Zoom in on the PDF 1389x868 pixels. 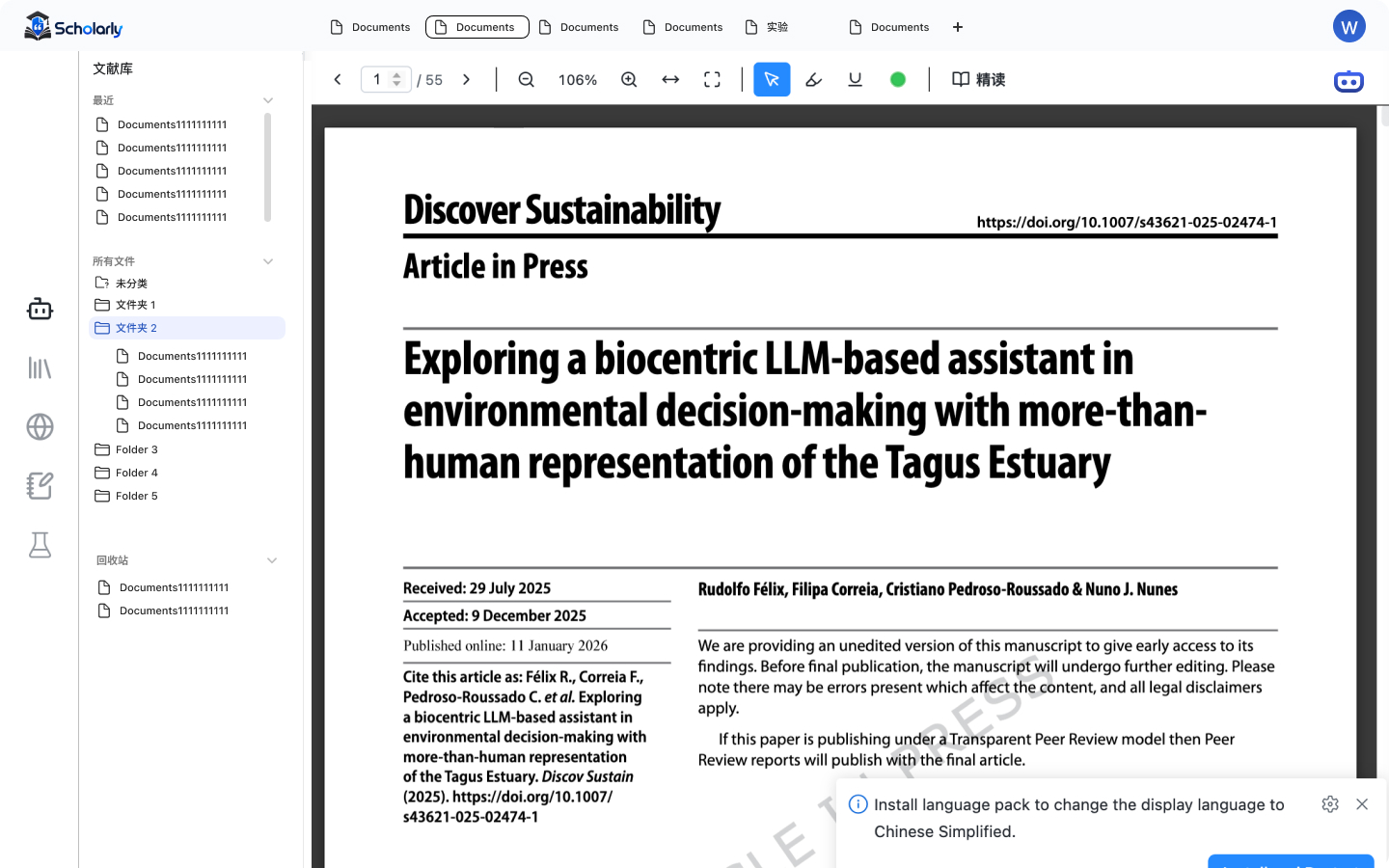click(x=629, y=80)
